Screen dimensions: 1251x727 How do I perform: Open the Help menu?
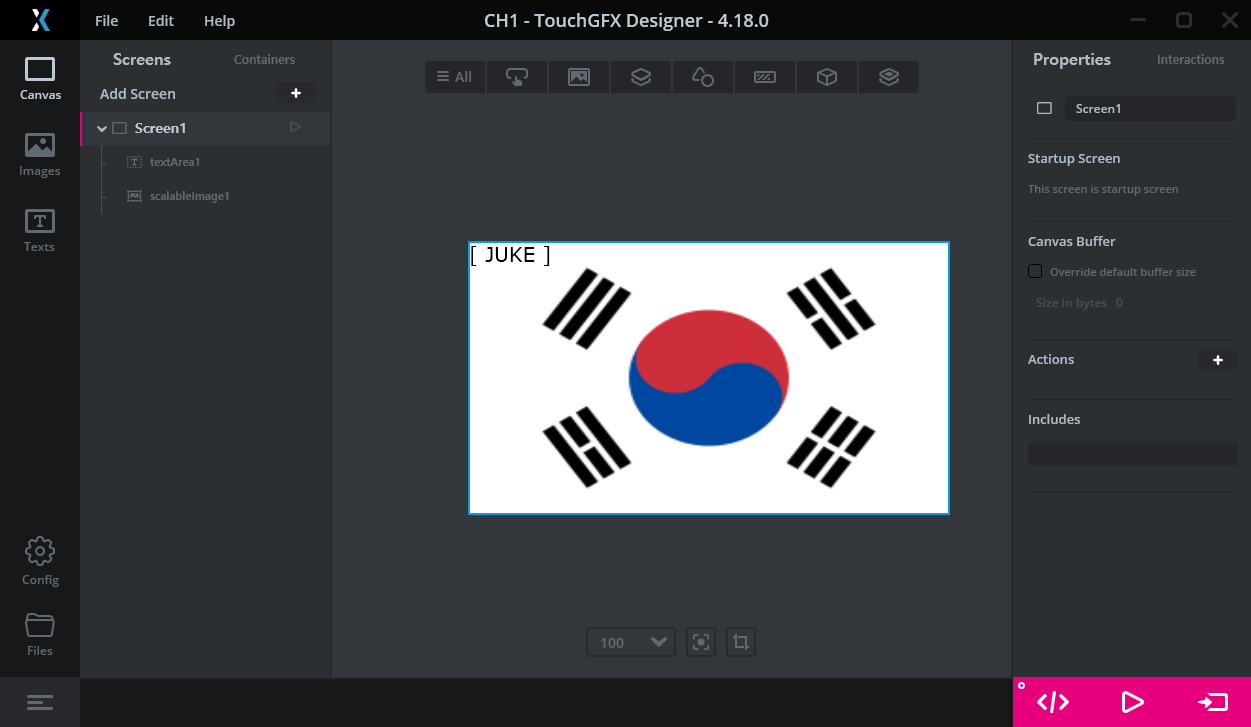(219, 21)
